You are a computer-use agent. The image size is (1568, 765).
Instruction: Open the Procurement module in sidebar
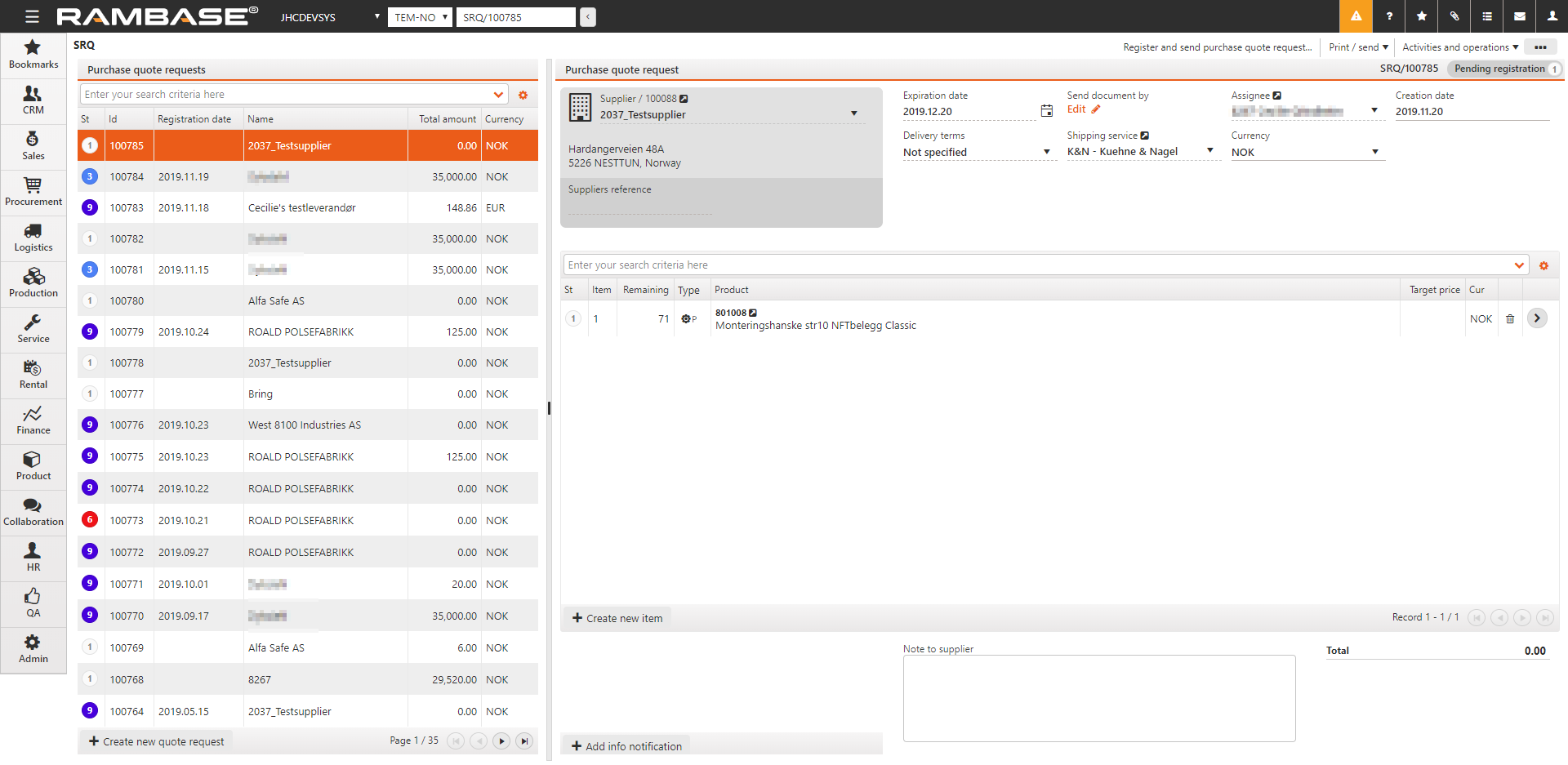point(33,192)
